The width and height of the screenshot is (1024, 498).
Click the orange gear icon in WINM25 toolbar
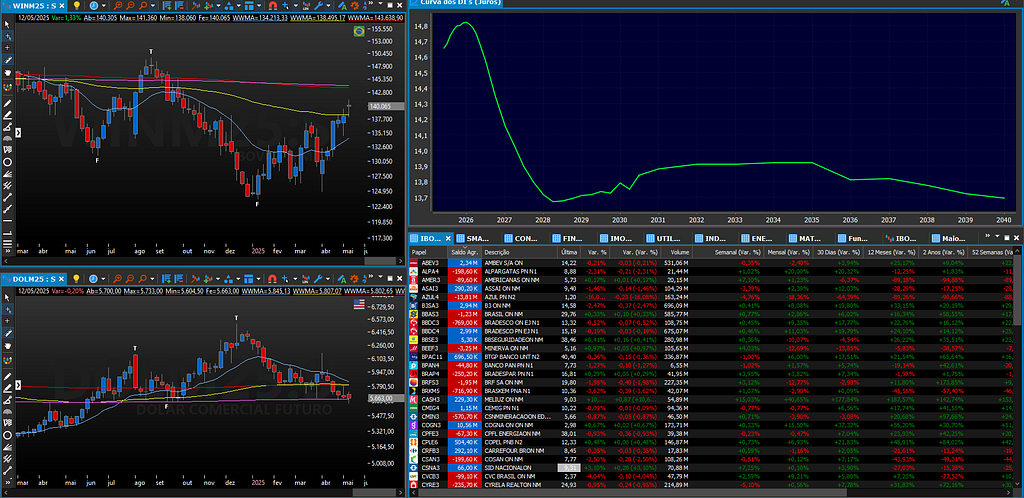355,5
